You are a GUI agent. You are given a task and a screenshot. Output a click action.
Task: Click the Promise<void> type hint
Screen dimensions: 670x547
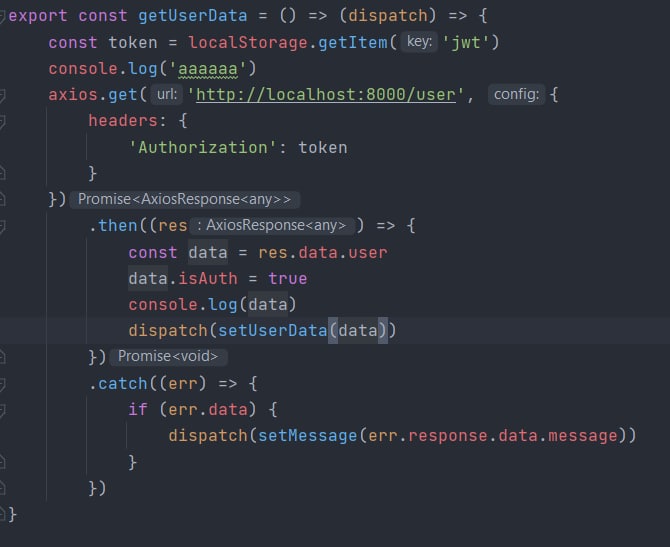pos(168,356)
